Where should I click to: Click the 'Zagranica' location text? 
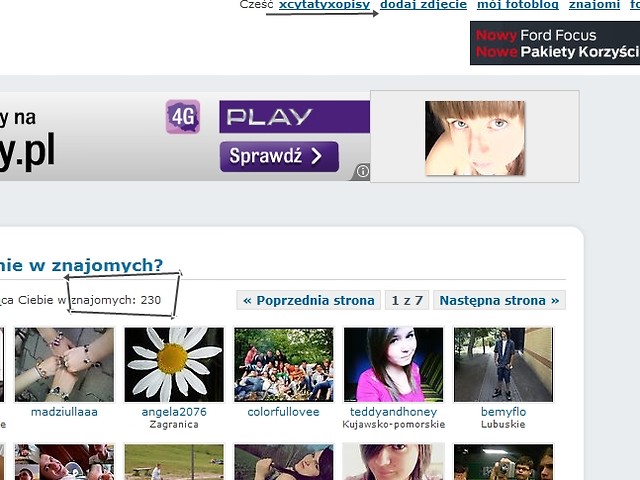tap(174, 424)
